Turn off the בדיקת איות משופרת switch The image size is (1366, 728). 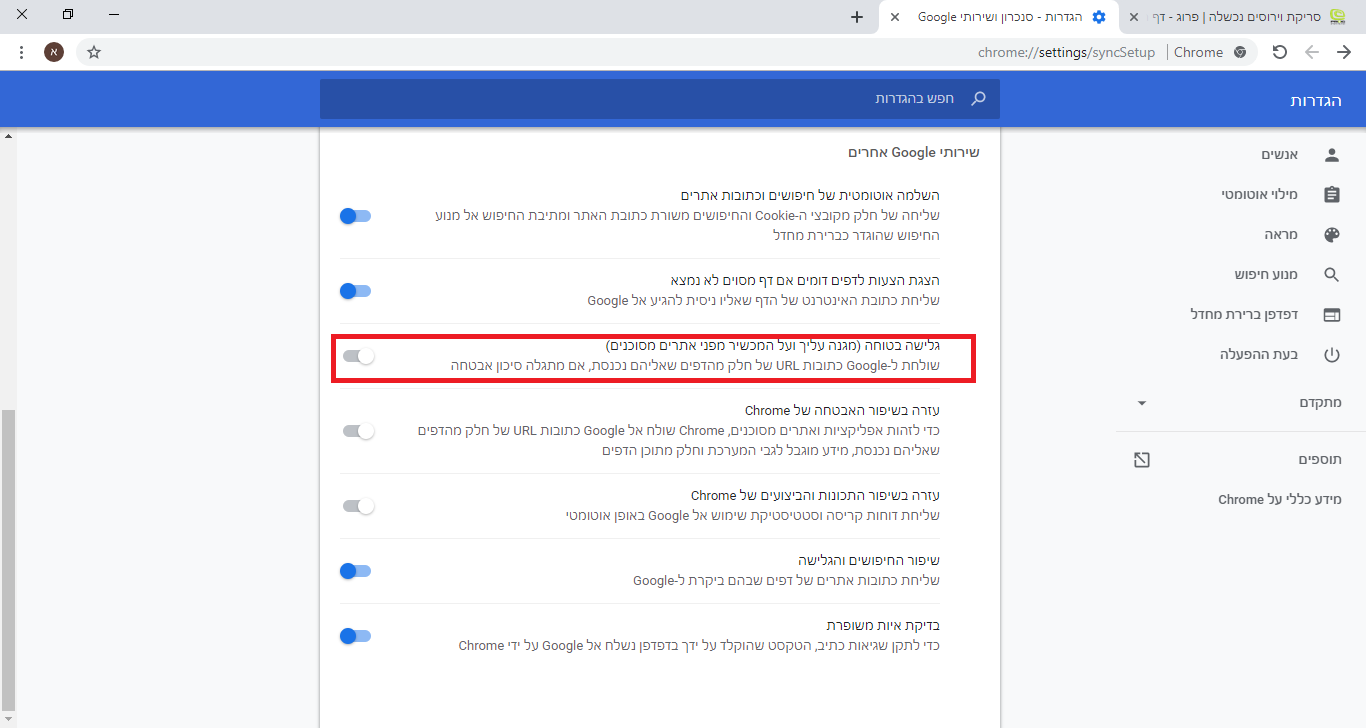355,635
